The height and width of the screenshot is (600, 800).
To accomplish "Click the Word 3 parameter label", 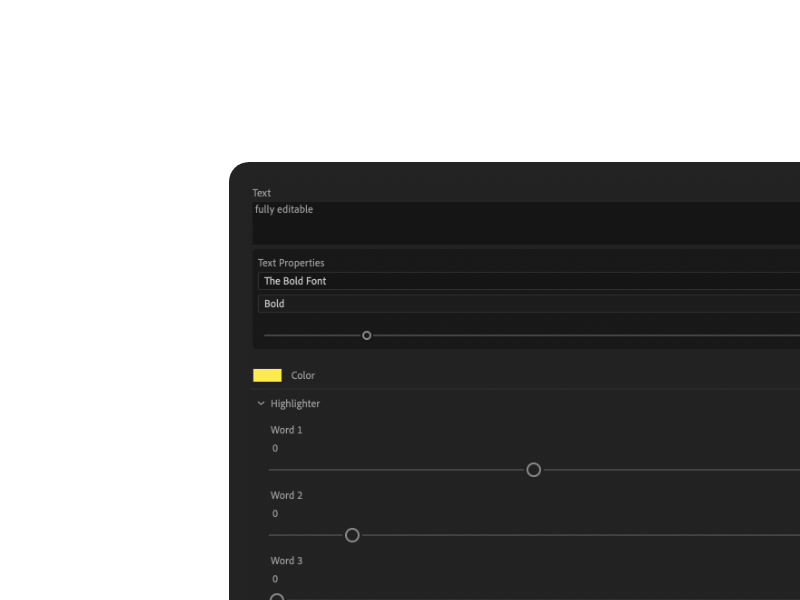I will pos(286,560).
